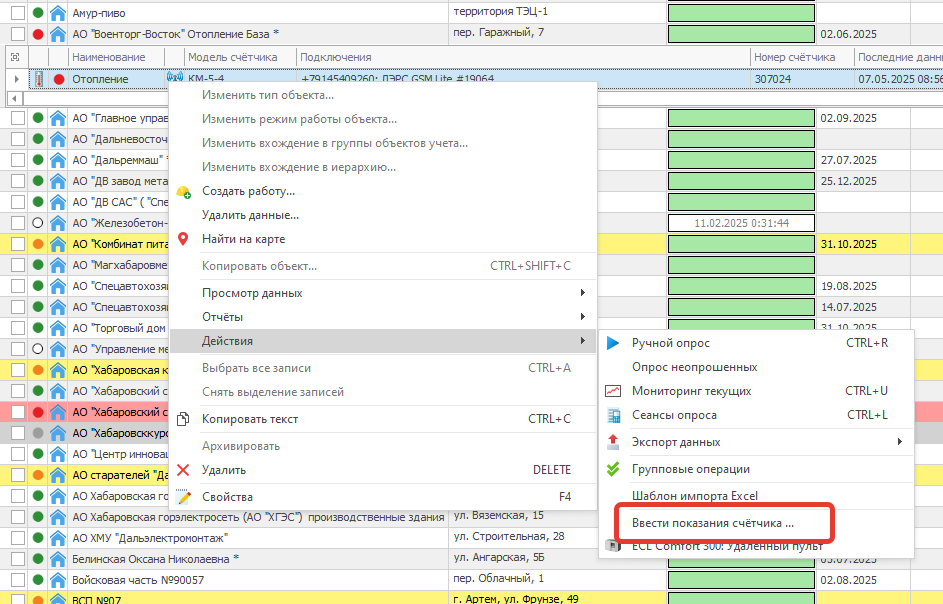Click the cell showing 11.02.2025 0:31:44

[742, 223]
